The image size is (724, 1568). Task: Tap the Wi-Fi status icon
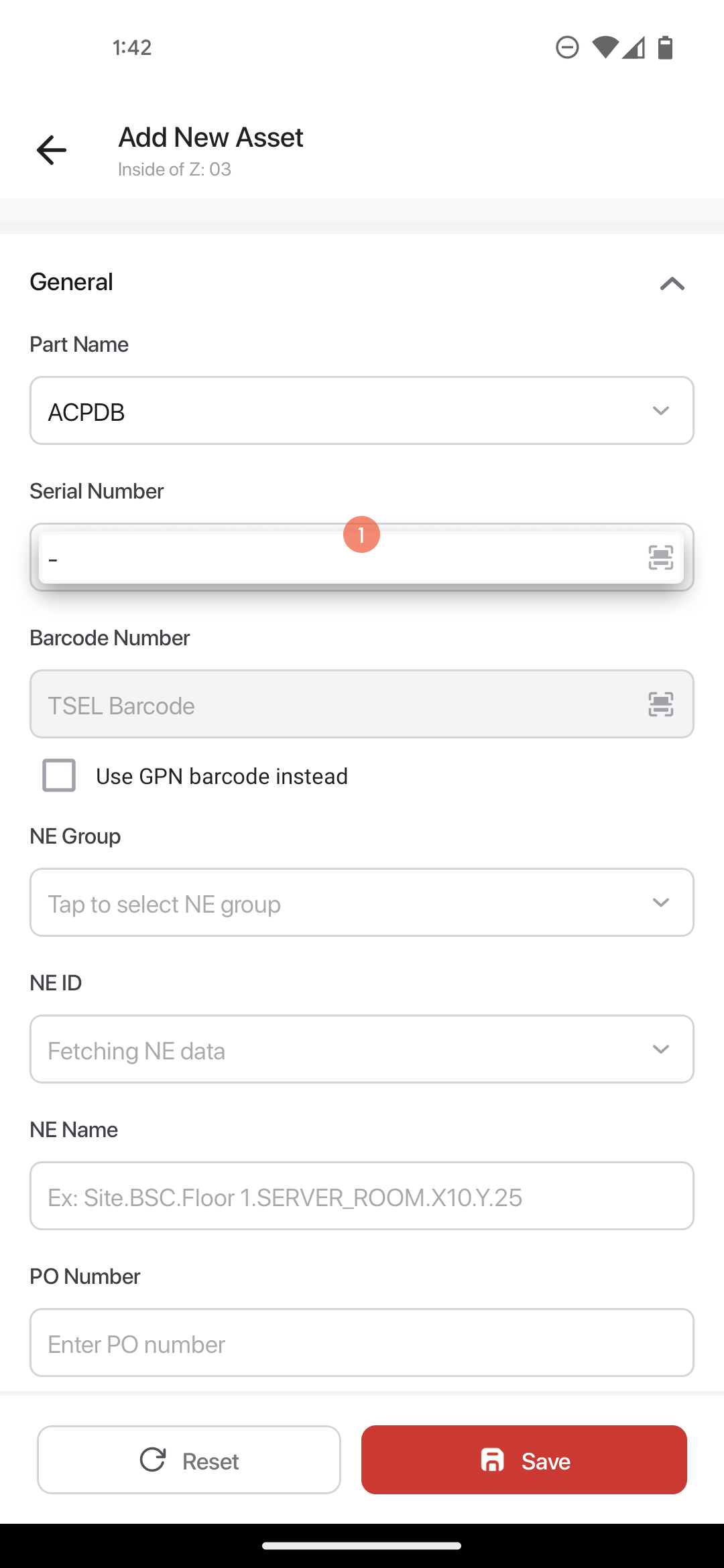tap(605, 48)
